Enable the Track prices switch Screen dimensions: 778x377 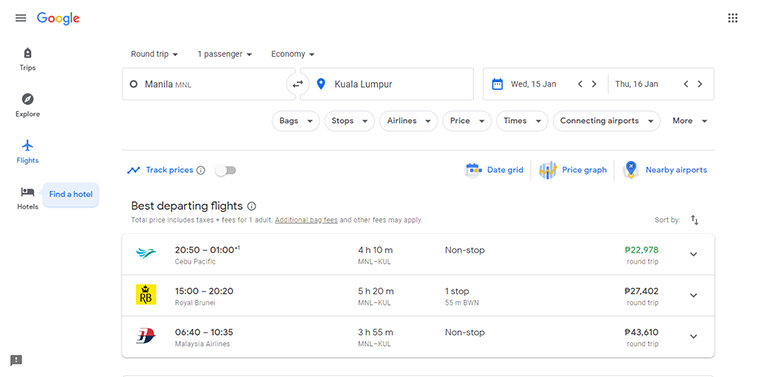pos(226,171)
